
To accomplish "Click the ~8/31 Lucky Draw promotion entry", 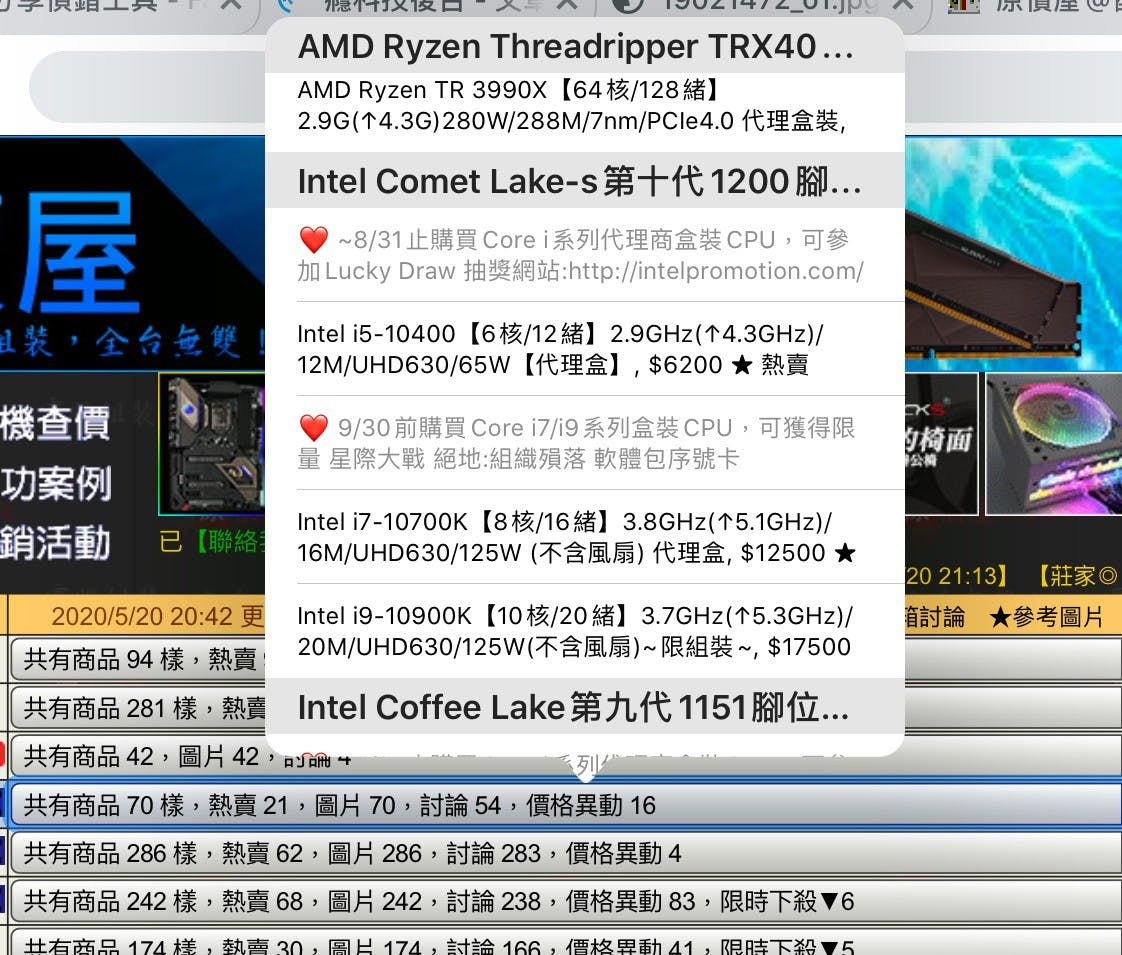I will (x=585, y=255).
